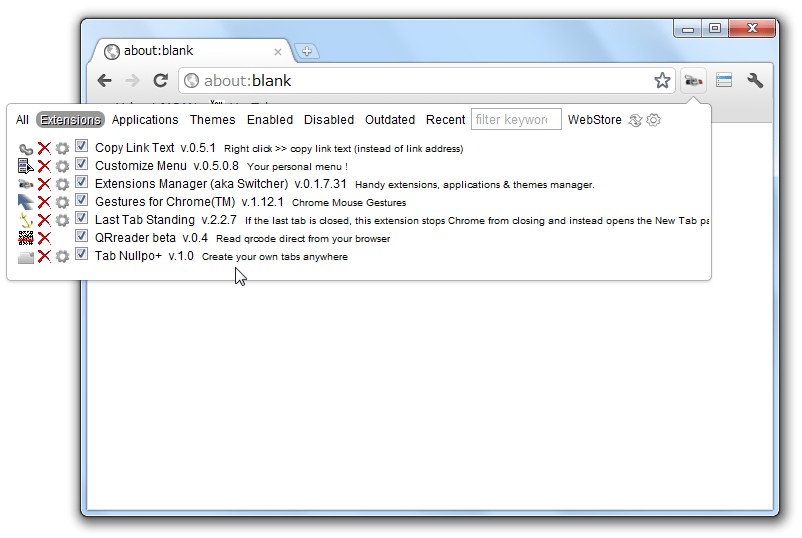Click Last Tab Standing anchor icon

click(26, 220)
